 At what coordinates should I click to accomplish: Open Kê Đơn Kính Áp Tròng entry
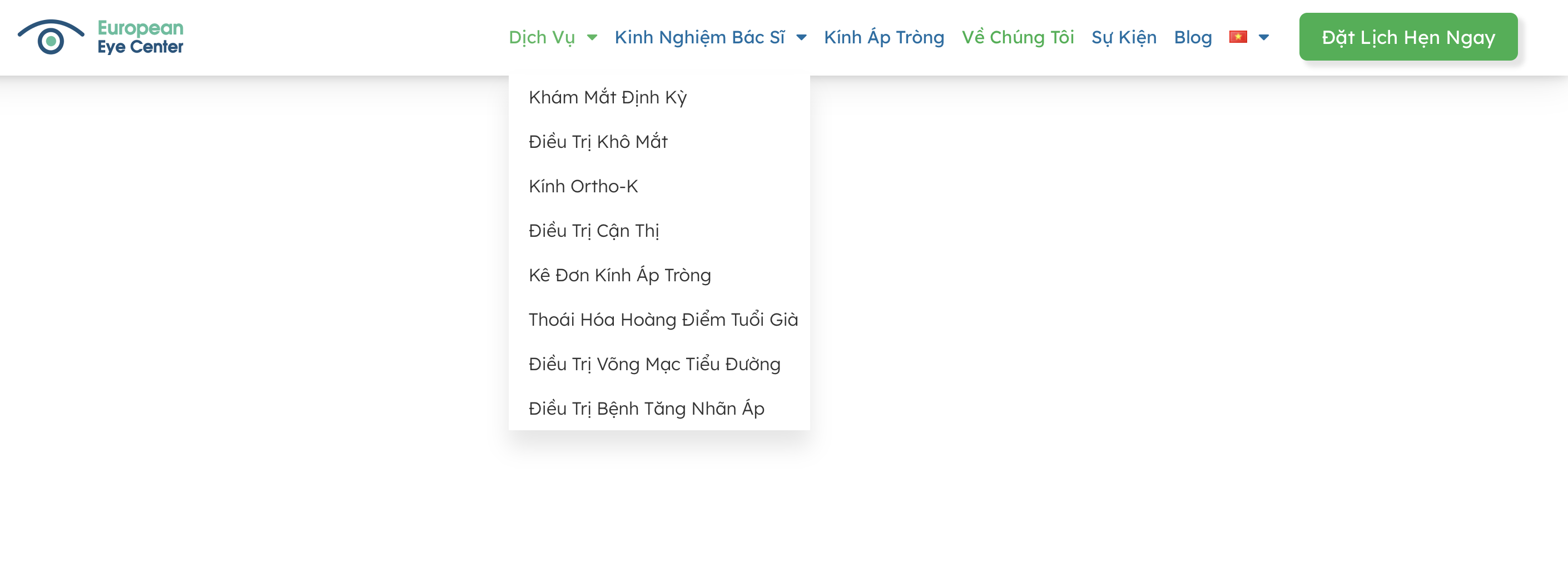(x=619, y=275)
